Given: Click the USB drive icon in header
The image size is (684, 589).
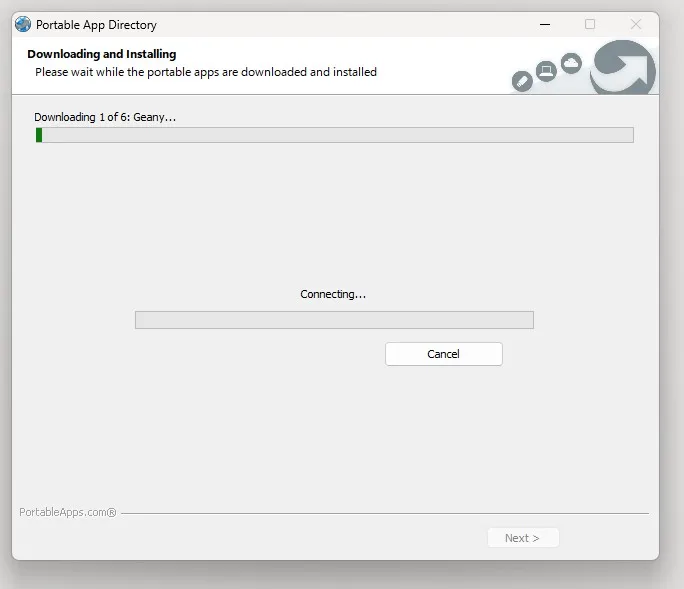Looking at the screenshot, I should click(x=522, y=81).
